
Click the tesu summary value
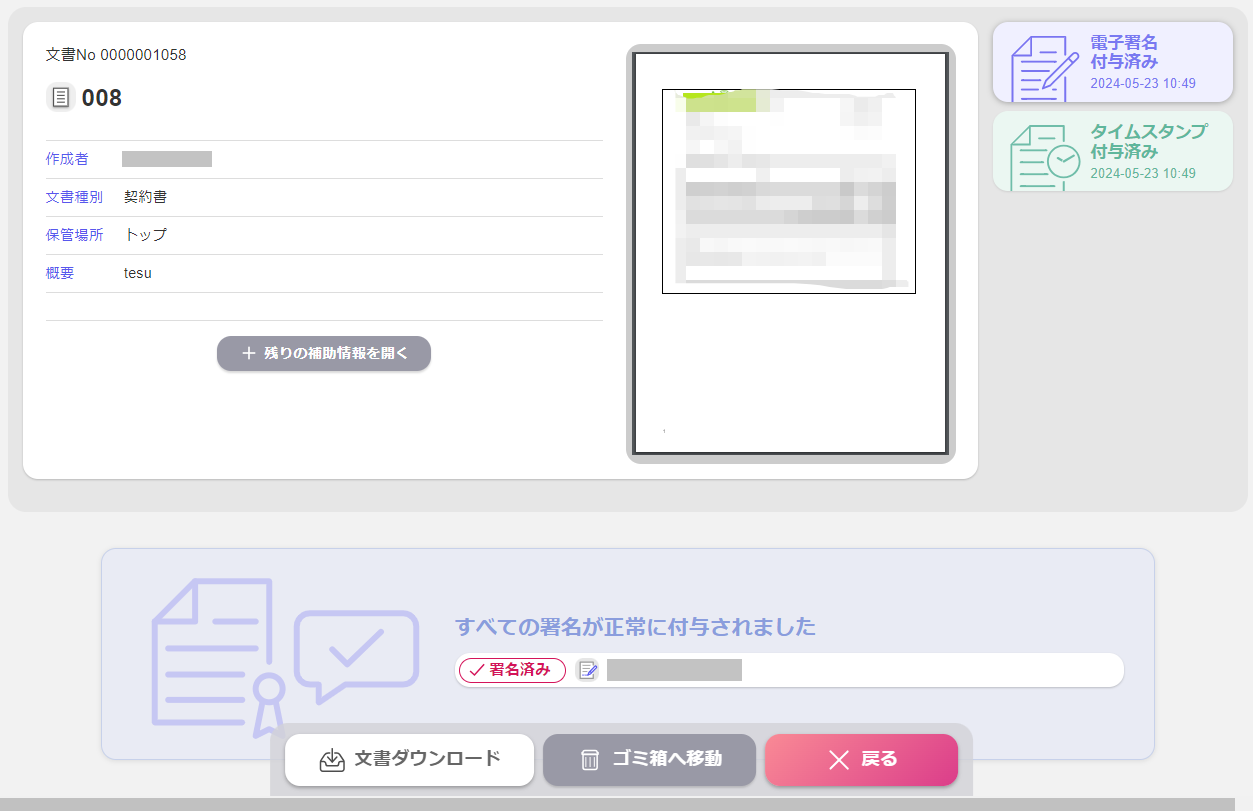(138, 273)
